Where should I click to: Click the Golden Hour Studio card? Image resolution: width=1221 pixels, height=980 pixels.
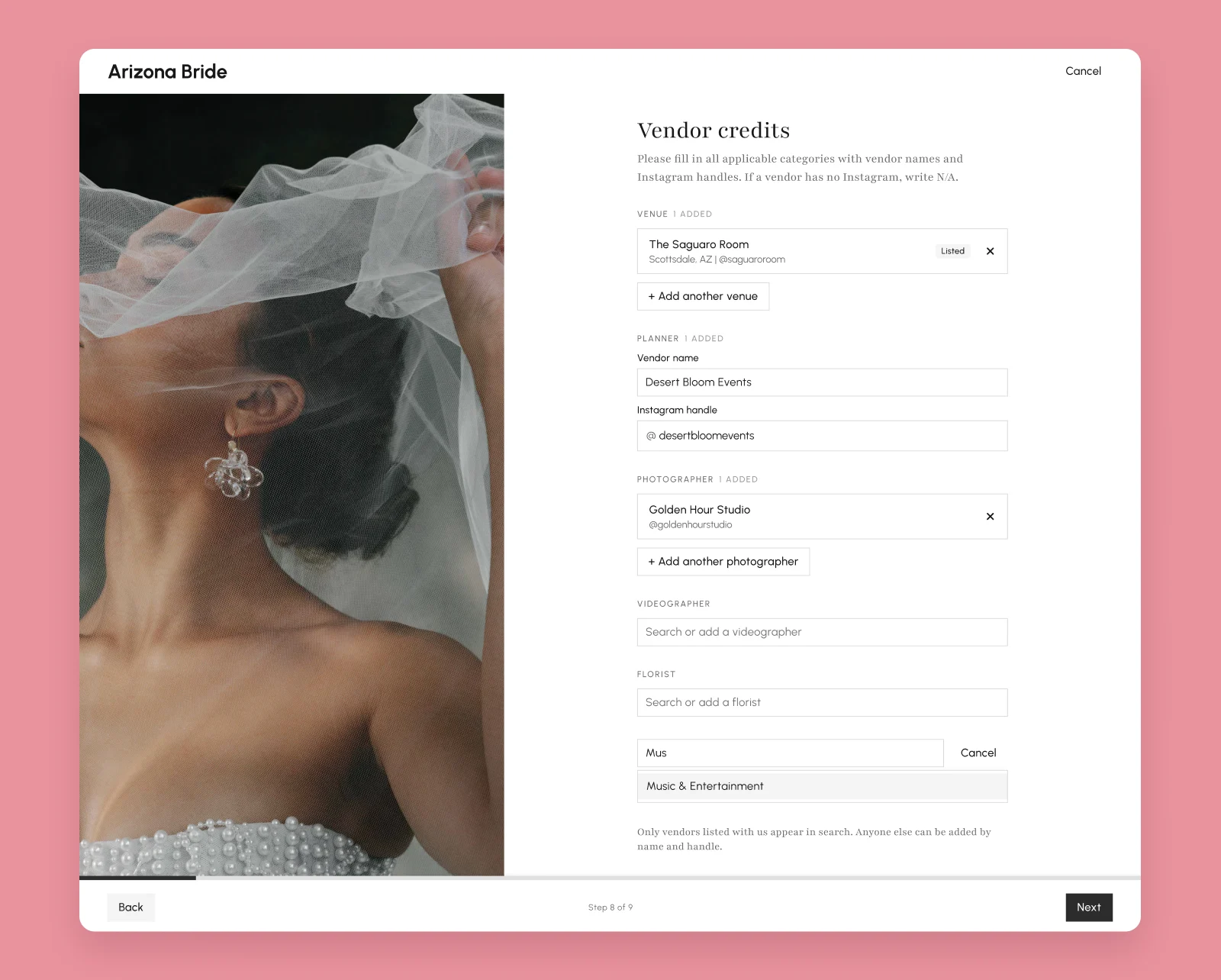coord(822,517)
